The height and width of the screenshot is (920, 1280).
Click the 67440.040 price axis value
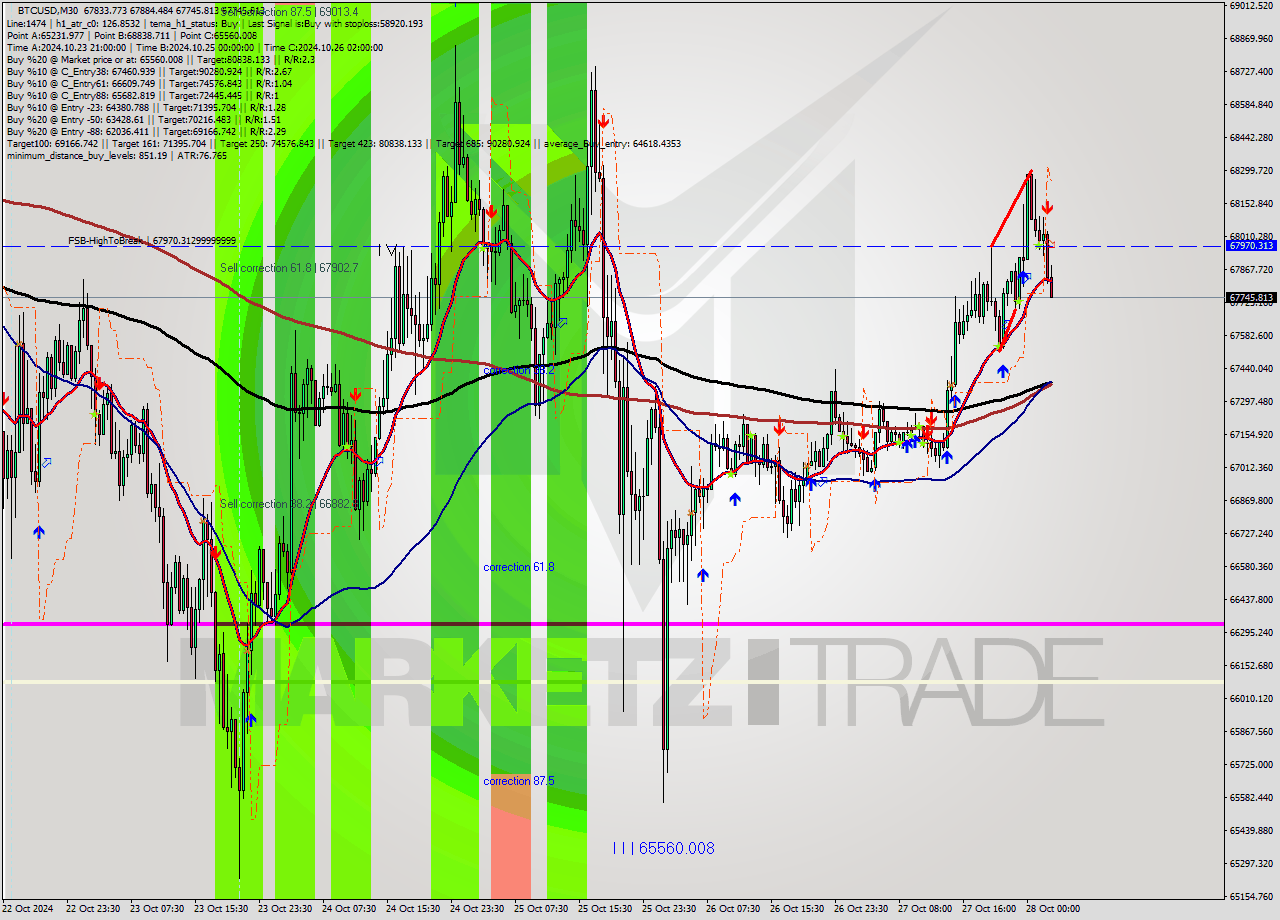pos(1251,368)
